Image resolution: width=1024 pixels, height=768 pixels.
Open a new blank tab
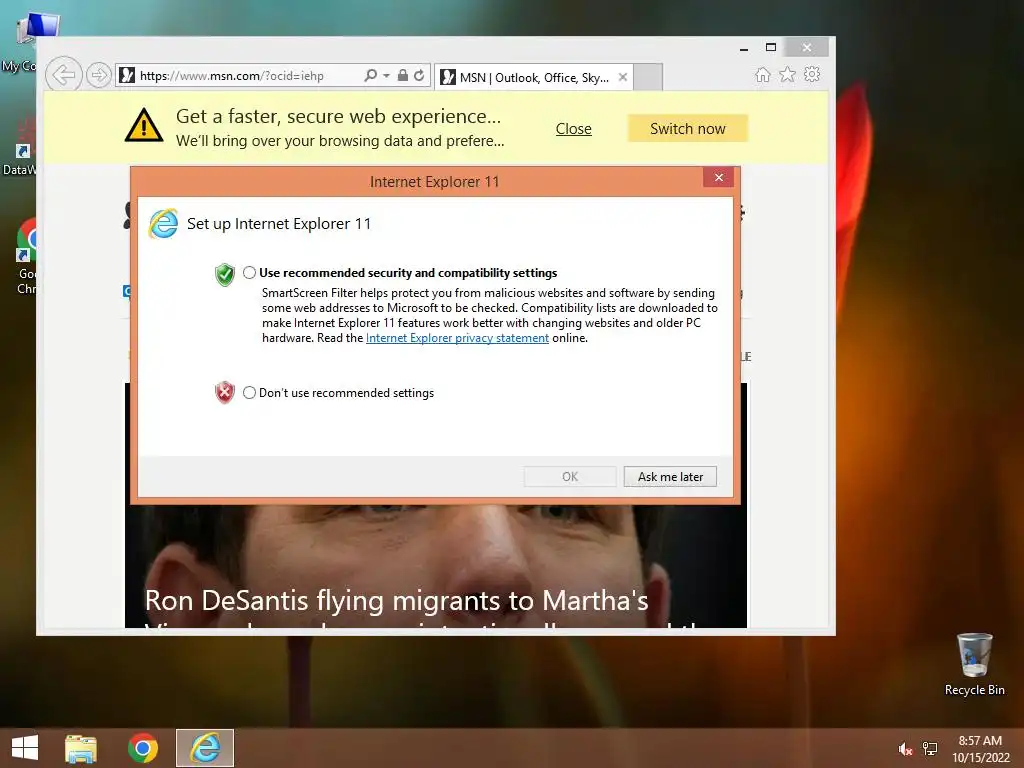648,77
